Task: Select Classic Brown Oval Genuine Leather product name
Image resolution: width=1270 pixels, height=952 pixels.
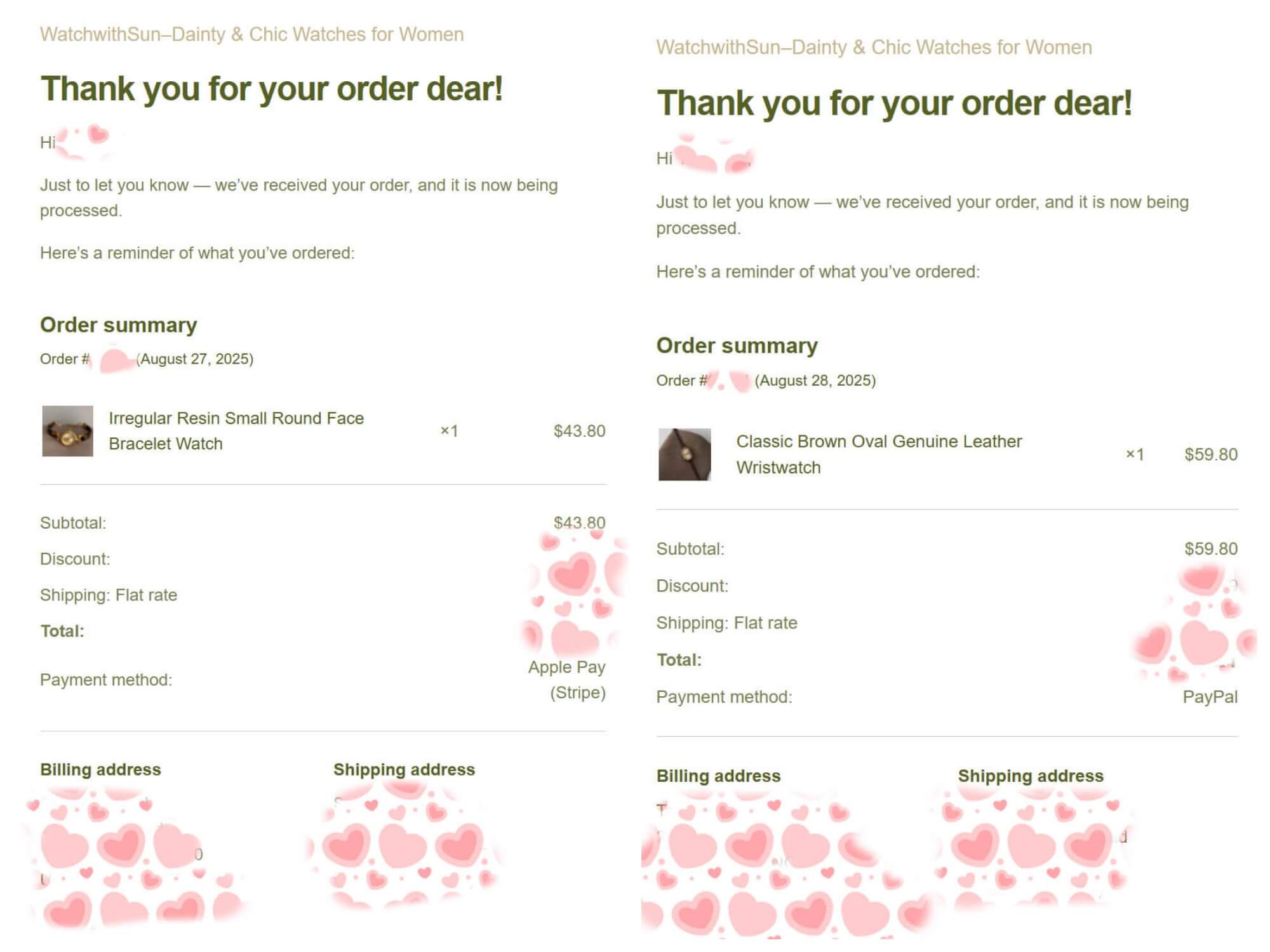Action: tap(879, 454)
